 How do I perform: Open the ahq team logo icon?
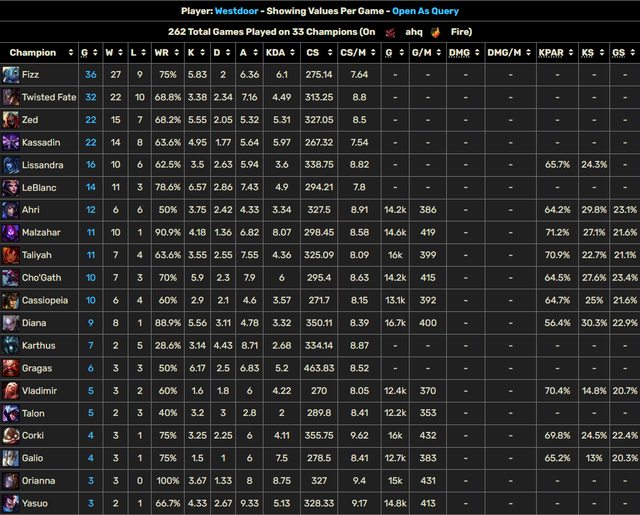[391, 31]
